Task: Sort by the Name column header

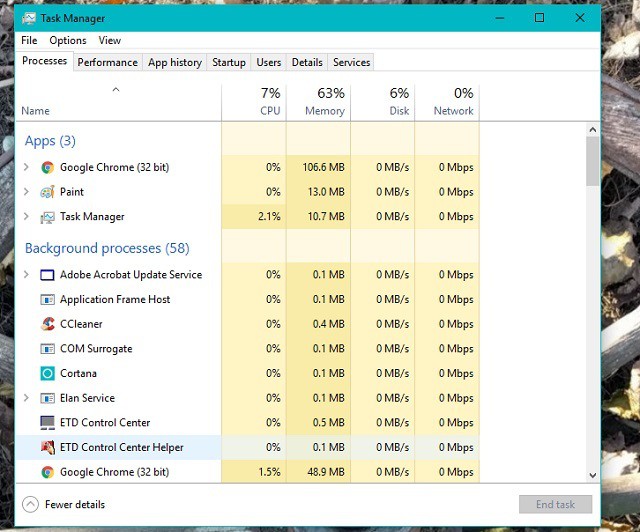Action: 118,102
